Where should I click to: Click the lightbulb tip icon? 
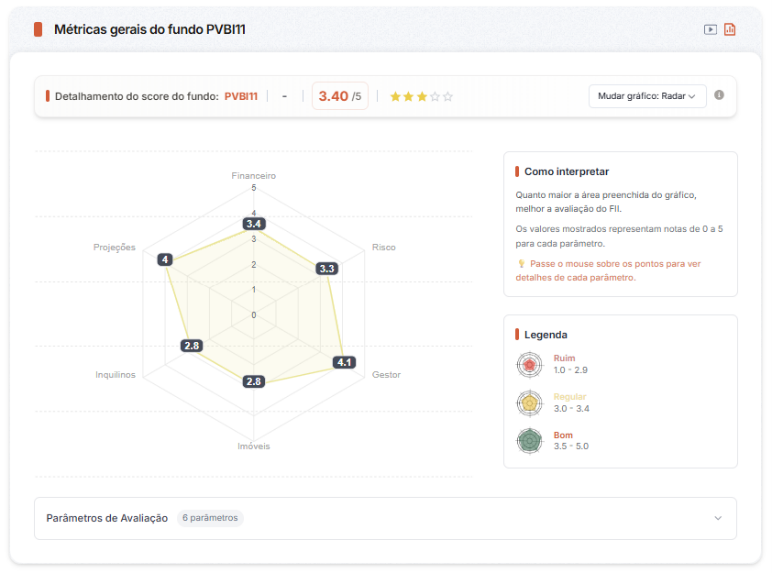[521, 264]
